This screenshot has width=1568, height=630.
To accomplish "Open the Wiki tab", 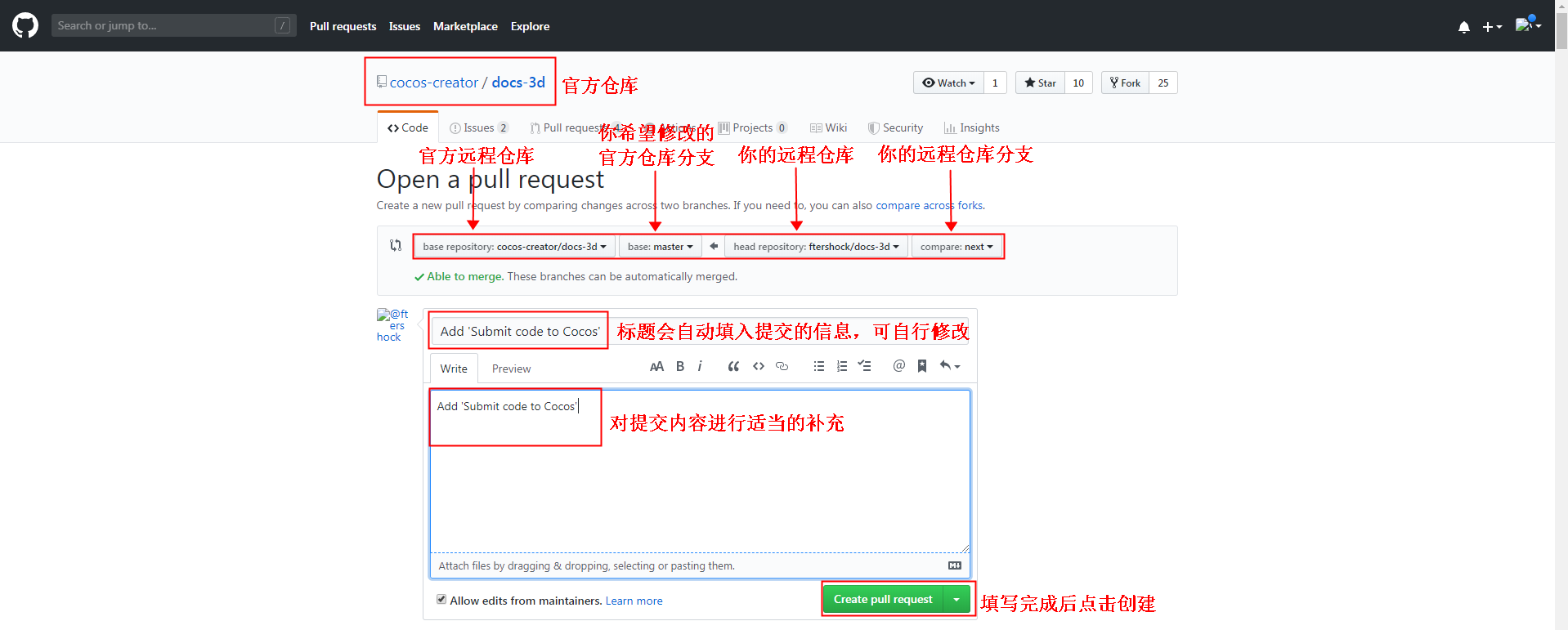I will tap(828, 127).
